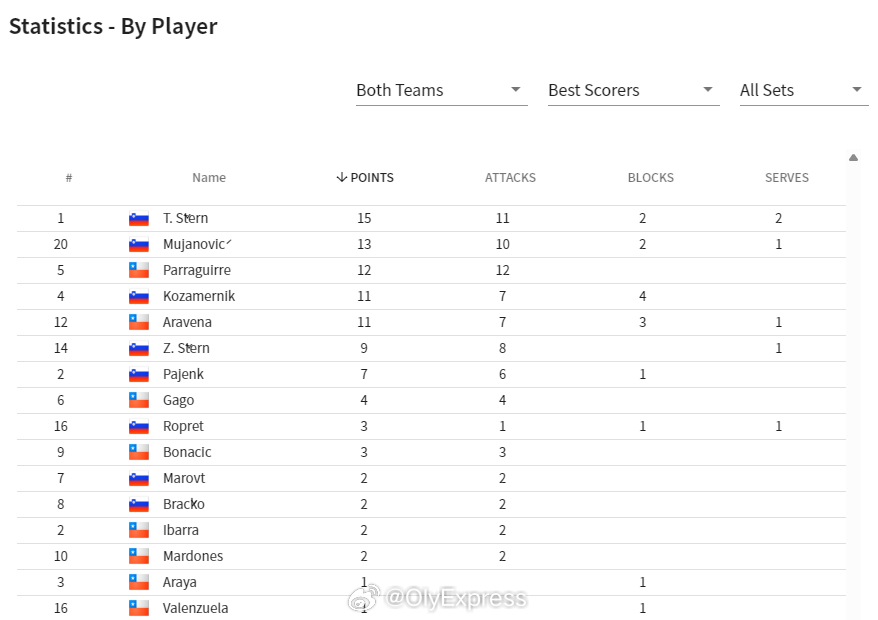Click the Name column header

point(209,178)
